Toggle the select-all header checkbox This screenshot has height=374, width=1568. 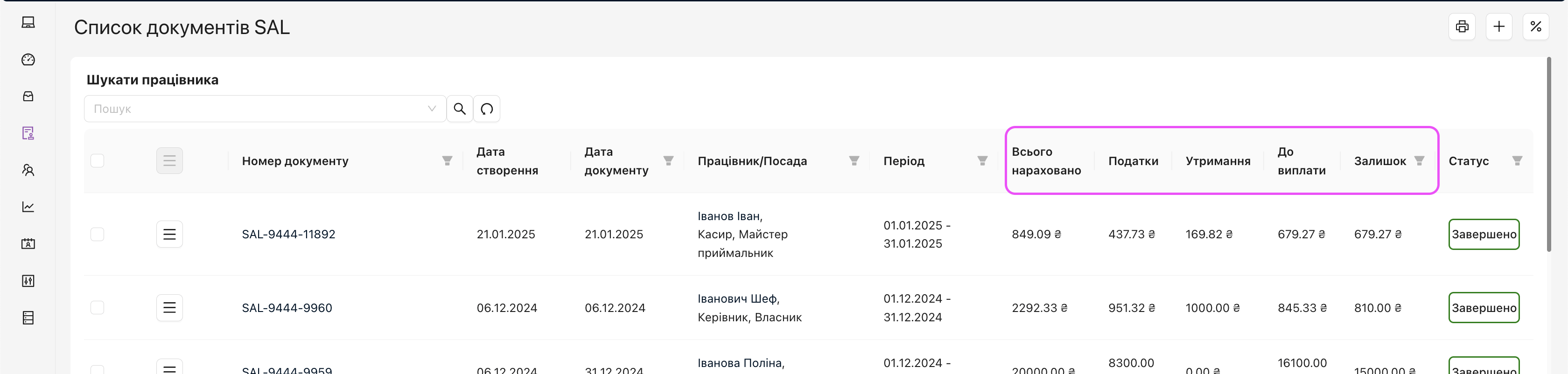98,160
